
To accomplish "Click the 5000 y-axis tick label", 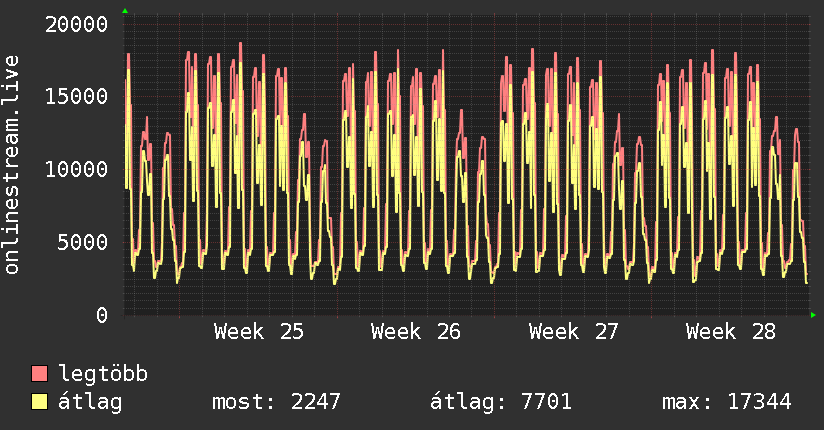I will [x=83, y=242].
